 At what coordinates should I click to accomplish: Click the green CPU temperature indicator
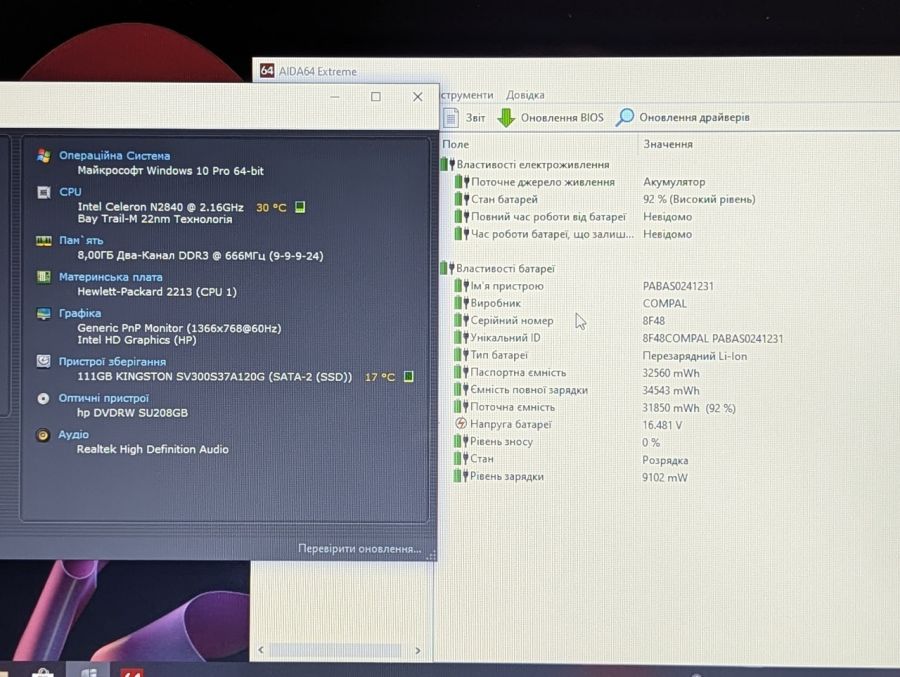(300, 207)
